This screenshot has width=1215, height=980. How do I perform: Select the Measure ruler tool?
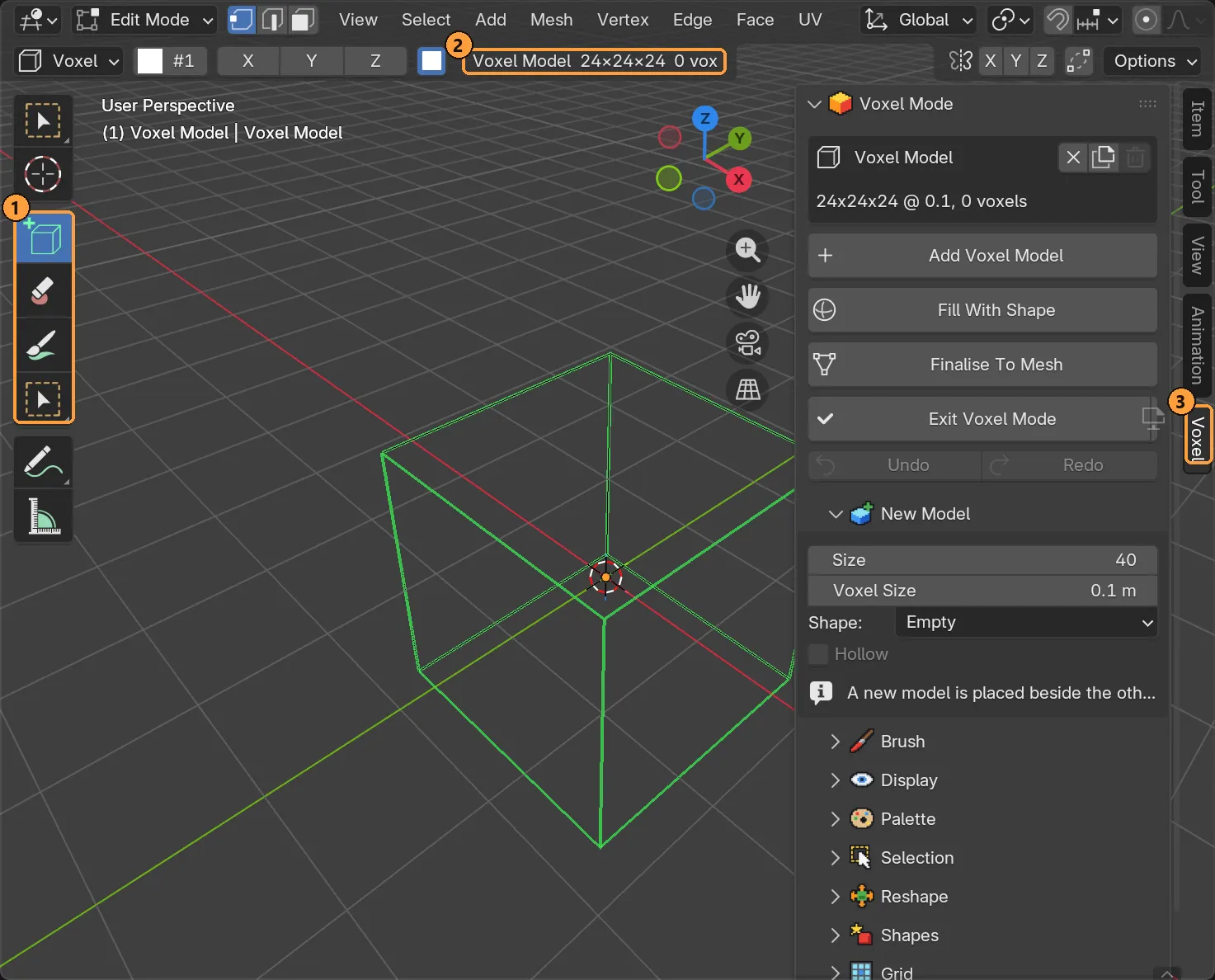coord(43,516)
